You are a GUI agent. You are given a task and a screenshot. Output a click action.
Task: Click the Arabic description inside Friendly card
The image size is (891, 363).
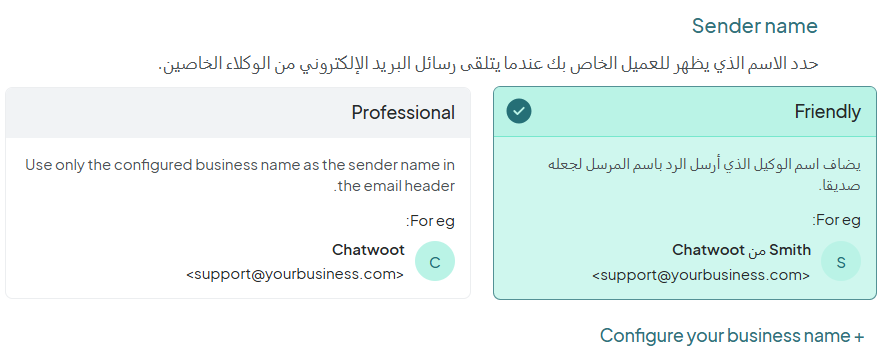tap(704, 175)
